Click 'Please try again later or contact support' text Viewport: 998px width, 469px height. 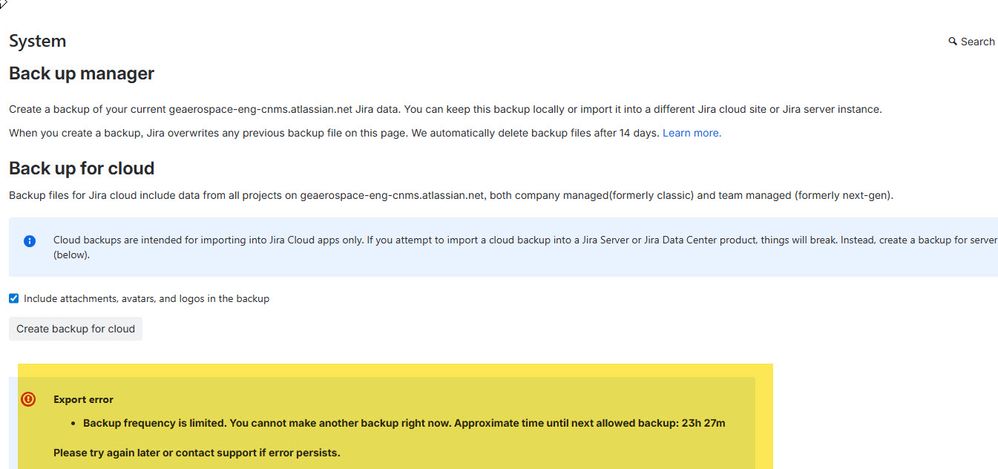[x=197, y=453]
